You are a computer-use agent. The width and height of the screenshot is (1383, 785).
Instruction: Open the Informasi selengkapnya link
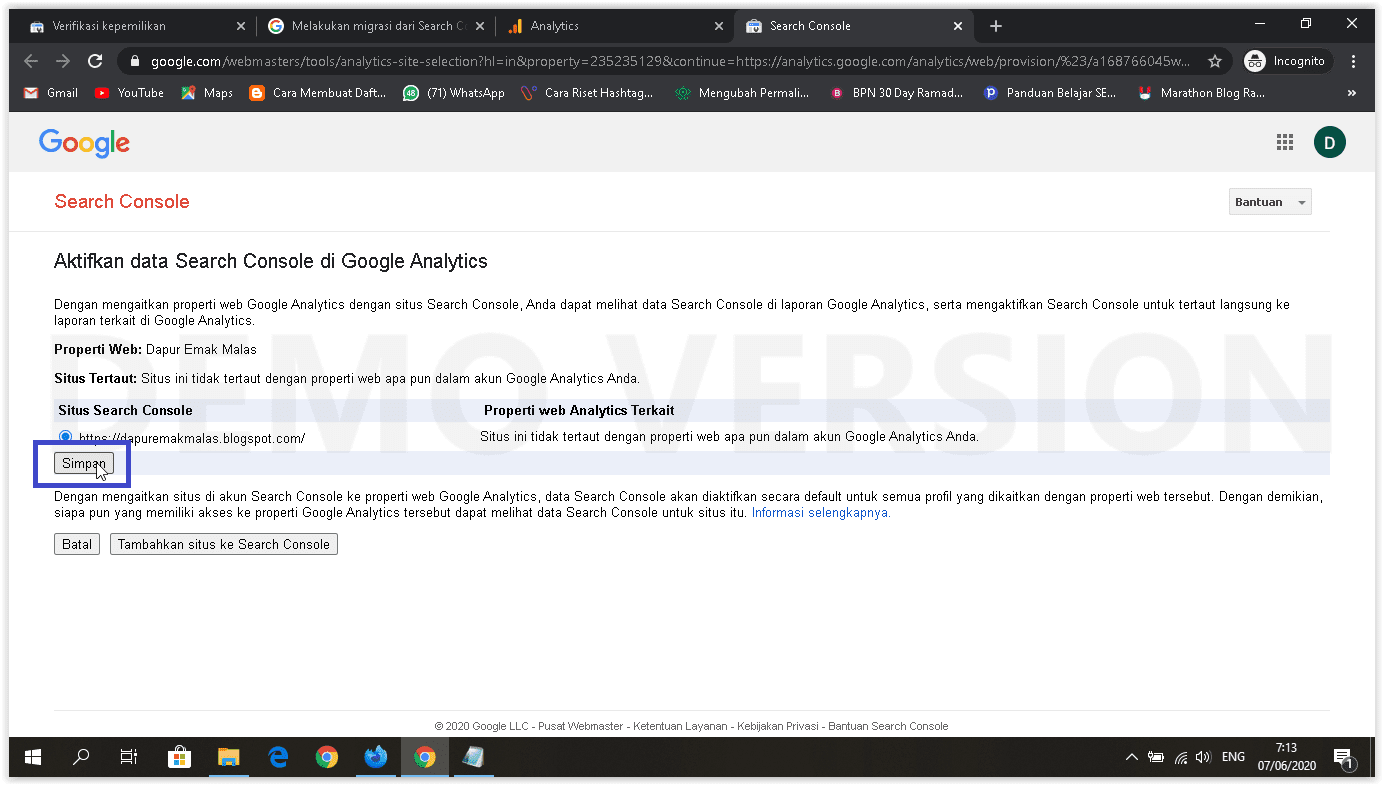click(821, 512)
